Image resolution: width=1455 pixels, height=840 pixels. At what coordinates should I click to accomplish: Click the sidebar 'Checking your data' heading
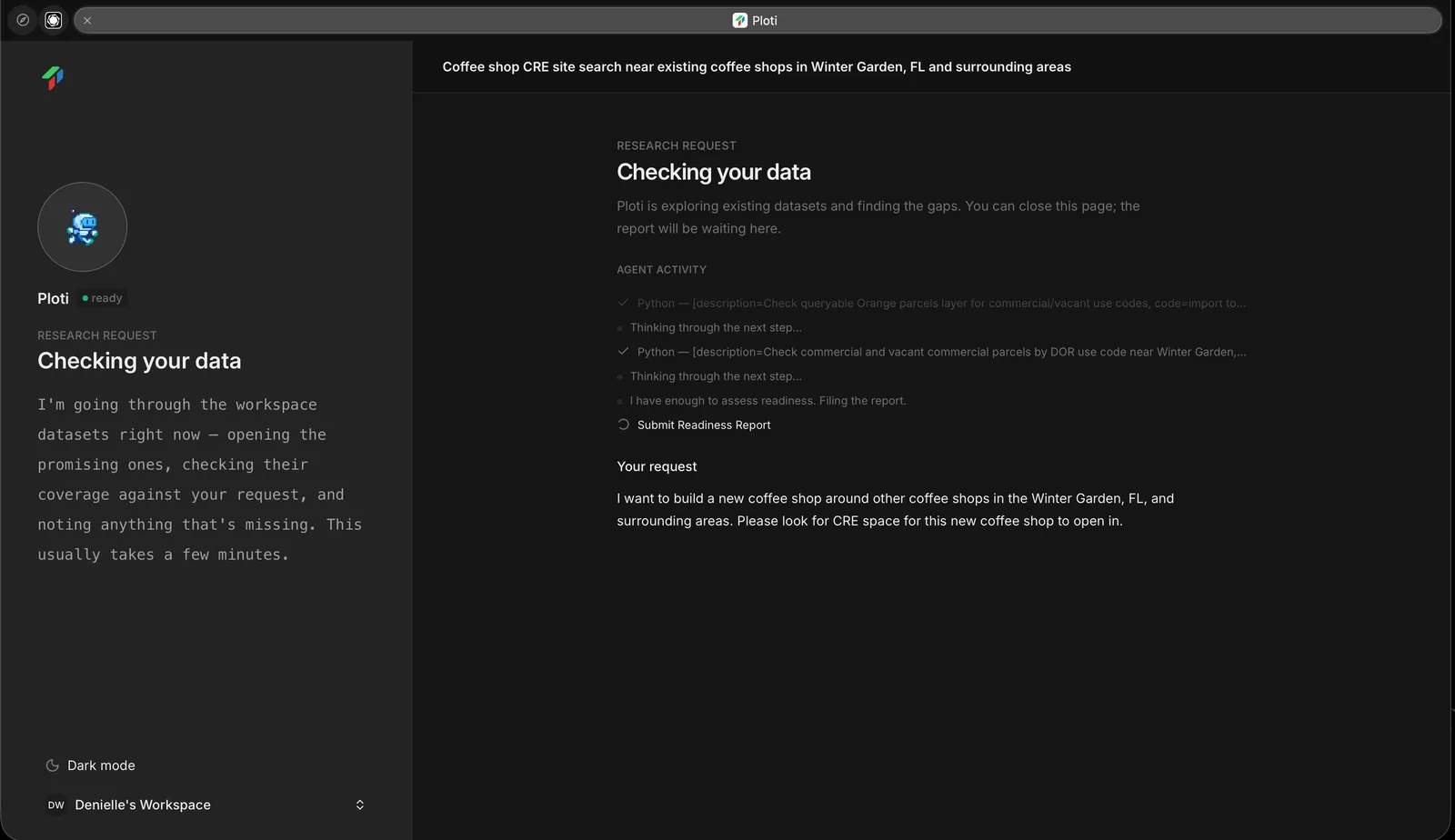point(139,361)
